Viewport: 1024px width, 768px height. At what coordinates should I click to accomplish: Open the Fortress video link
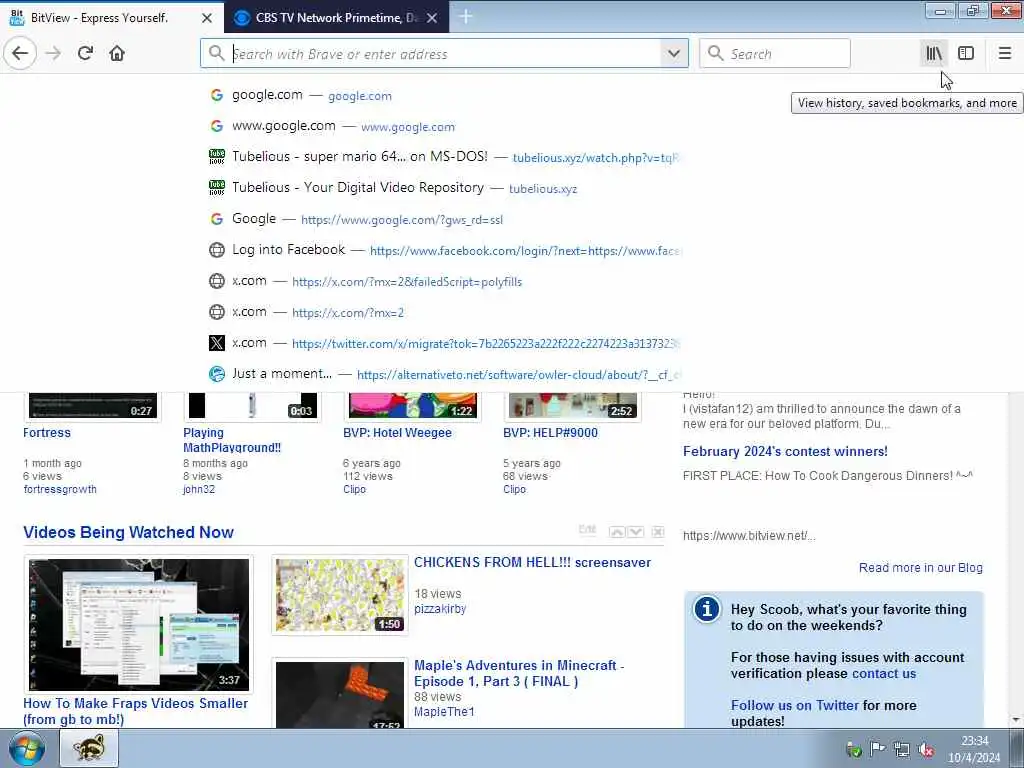coord(46,432)
